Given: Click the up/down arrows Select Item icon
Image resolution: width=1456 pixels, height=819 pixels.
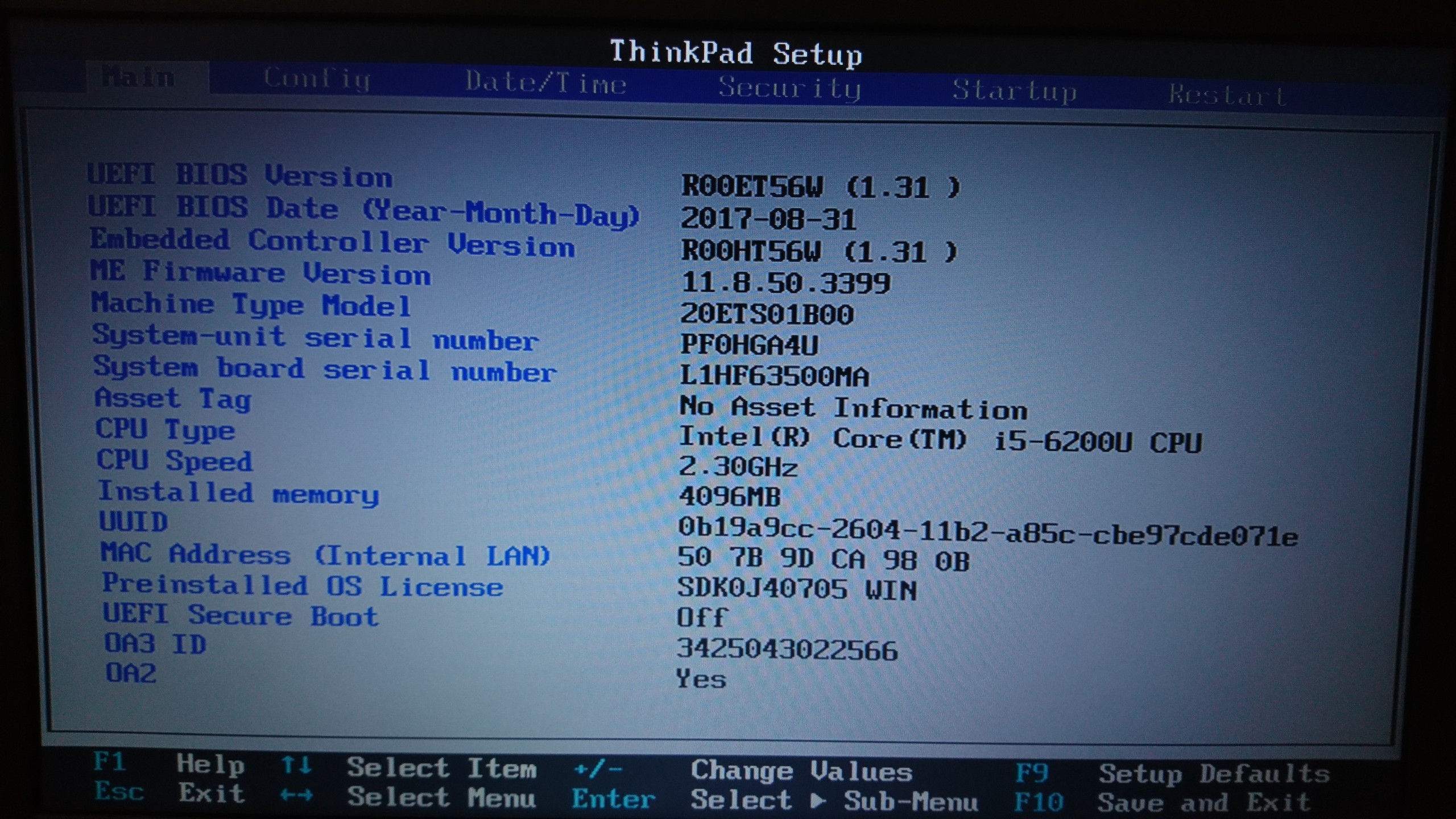Looking at the screenshot, I should point(296,766).
